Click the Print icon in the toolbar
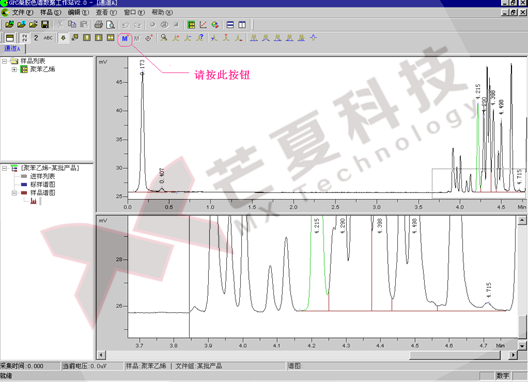This screenshot has height=382, width=528. 98,25
